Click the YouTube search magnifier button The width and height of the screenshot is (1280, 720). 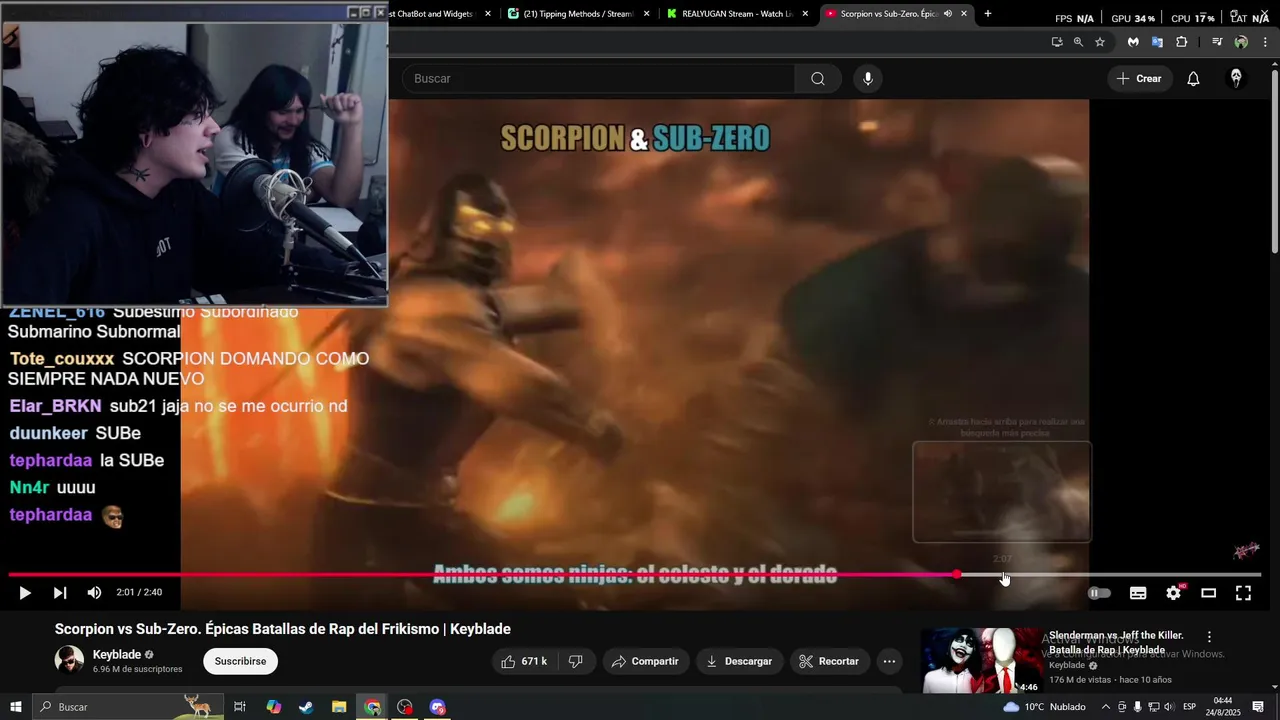[x=818, y=78]
